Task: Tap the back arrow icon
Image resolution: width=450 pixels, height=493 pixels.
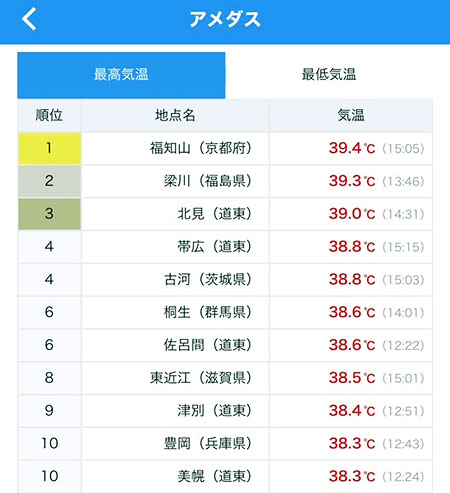Action: [x=29, y=19]
